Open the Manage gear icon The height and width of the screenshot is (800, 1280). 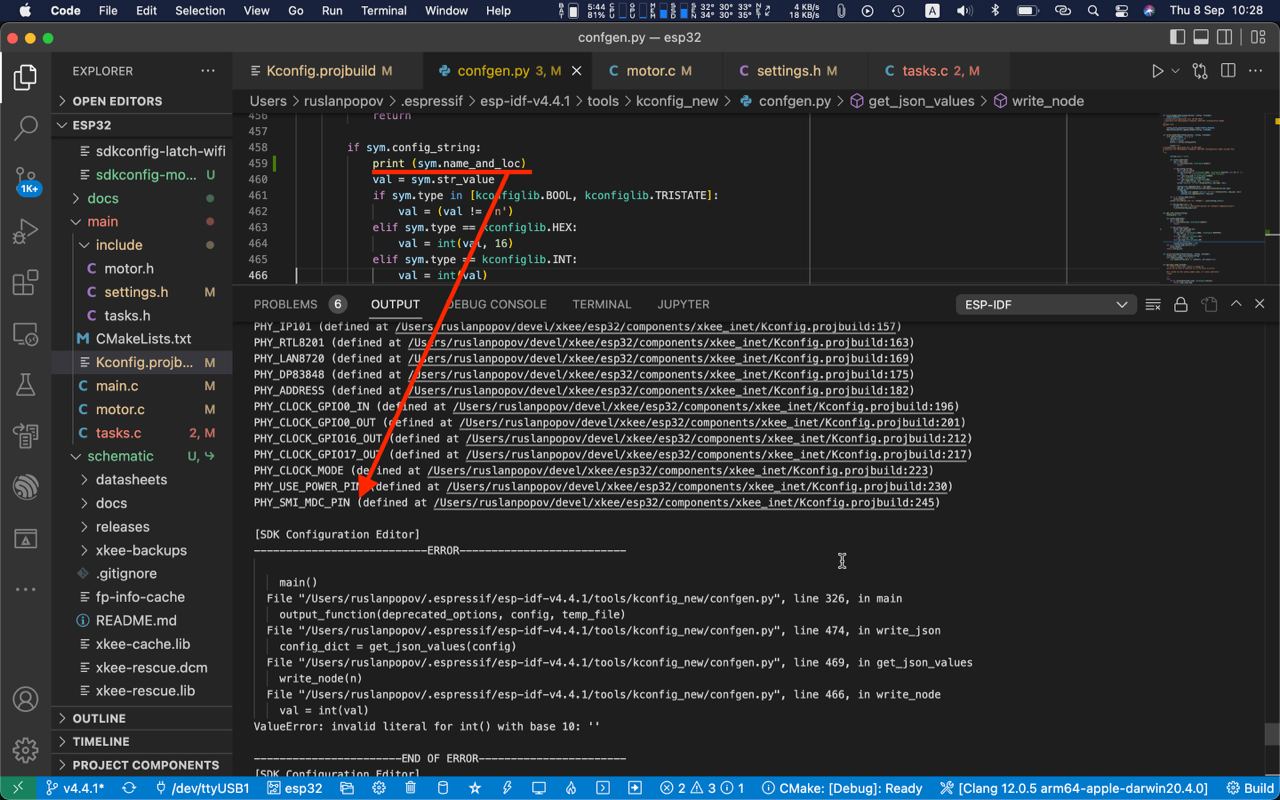[26, 749]
